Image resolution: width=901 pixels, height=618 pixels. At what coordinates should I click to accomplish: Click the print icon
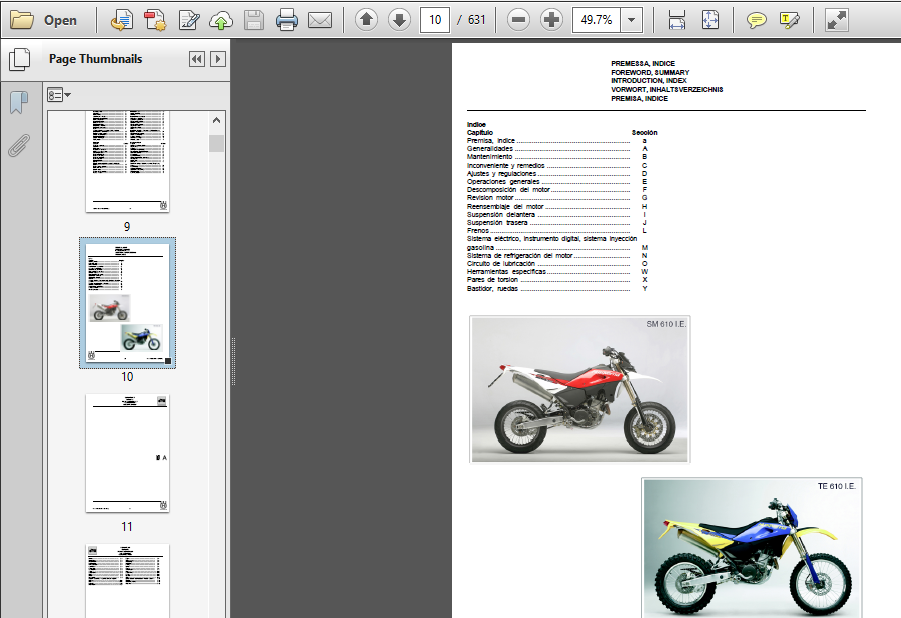pyautogui.click(x=287, y=20)
